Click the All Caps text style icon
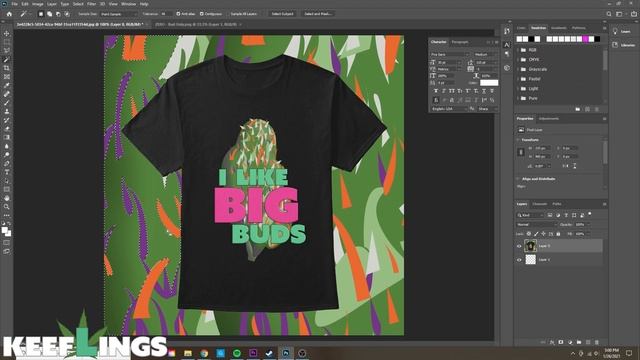 452,91
